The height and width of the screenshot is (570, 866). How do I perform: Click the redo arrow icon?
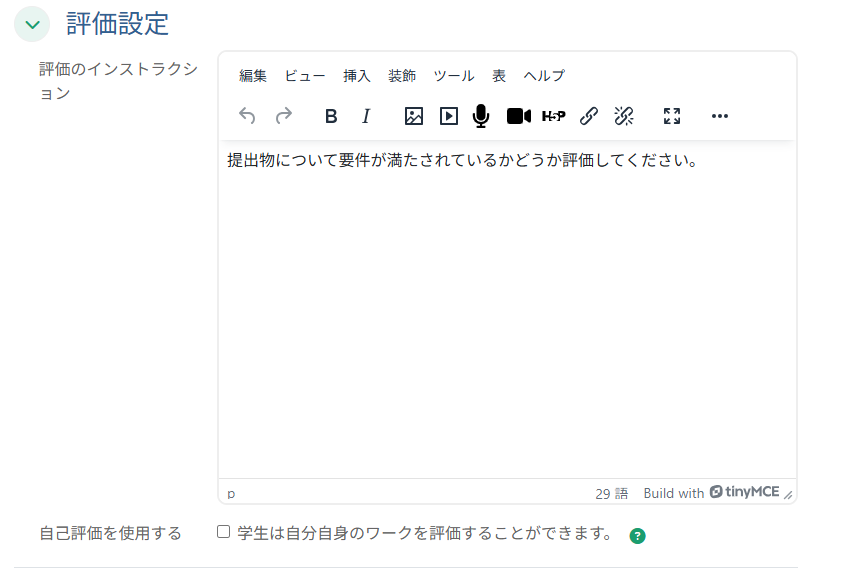284,116
